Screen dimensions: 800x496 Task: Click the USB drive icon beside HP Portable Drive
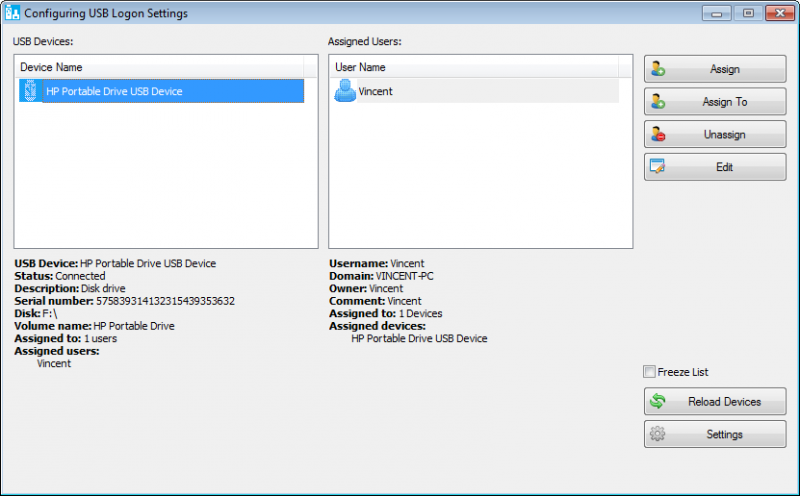[31, 91]
